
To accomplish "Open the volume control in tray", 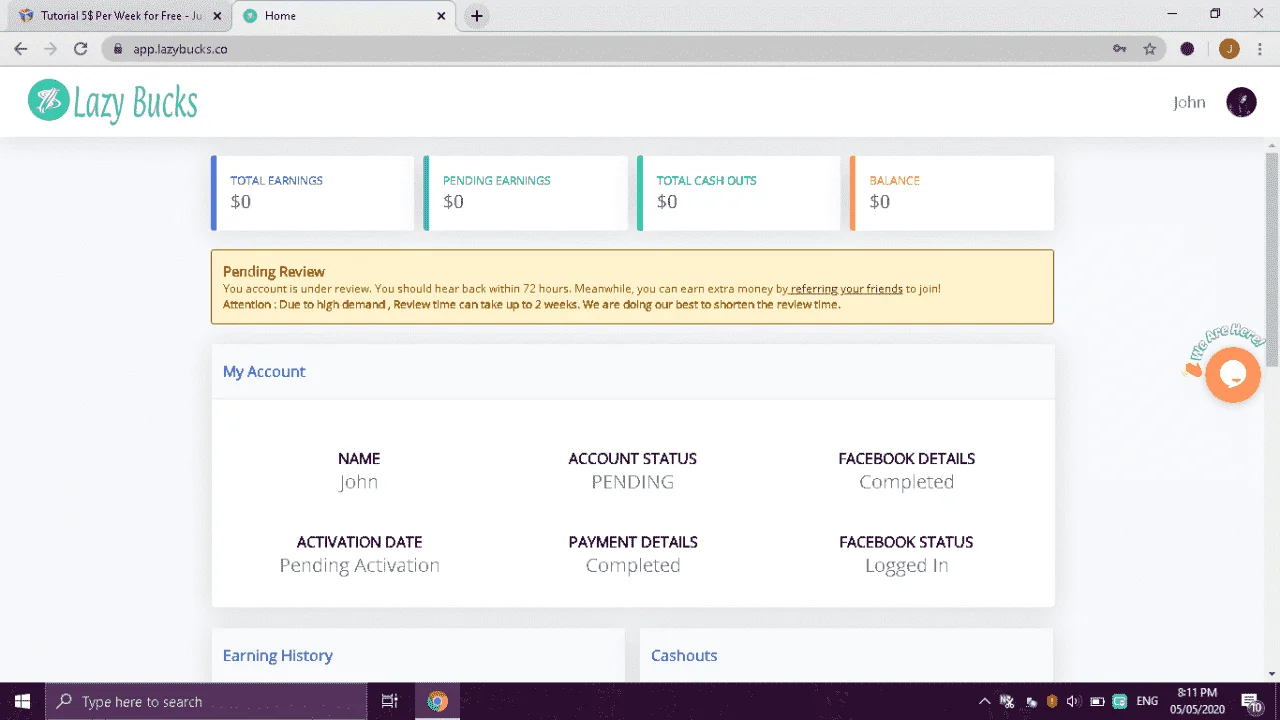I will tap(1073, 701).
